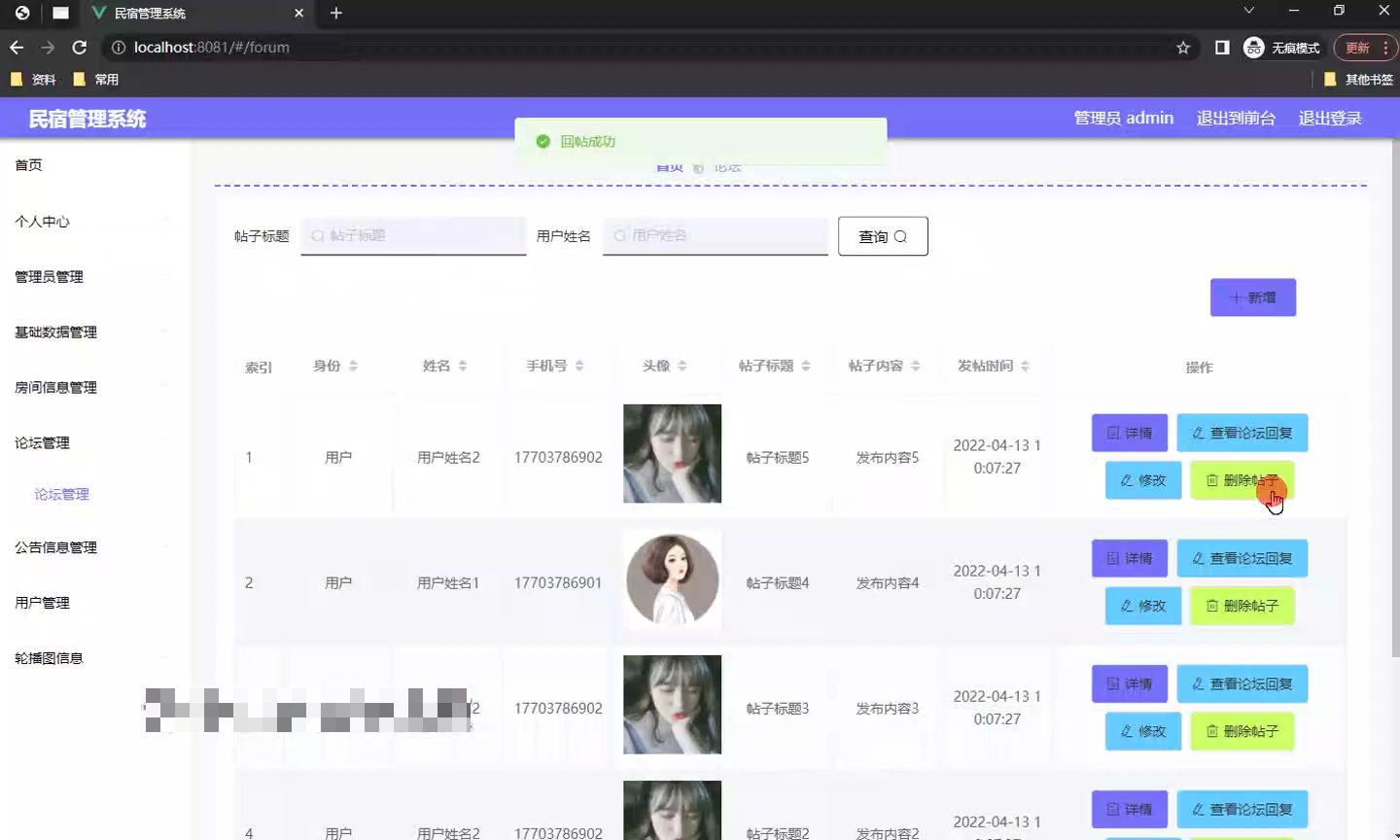Open the tab search dropdown arrow
This screenshot has height=840, width=1400.
pos(1249,11)
